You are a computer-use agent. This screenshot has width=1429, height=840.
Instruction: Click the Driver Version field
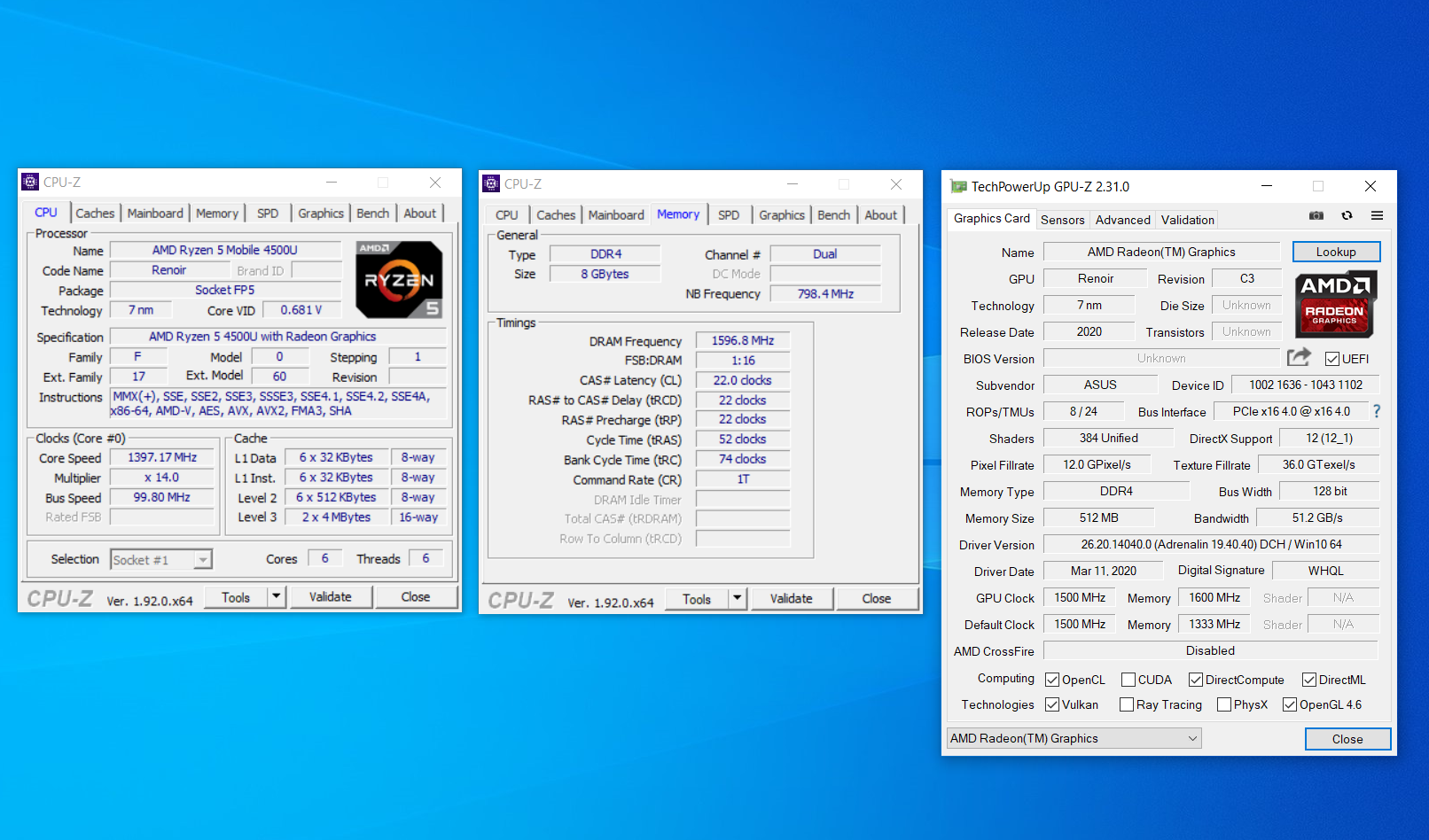[1211, 544]
